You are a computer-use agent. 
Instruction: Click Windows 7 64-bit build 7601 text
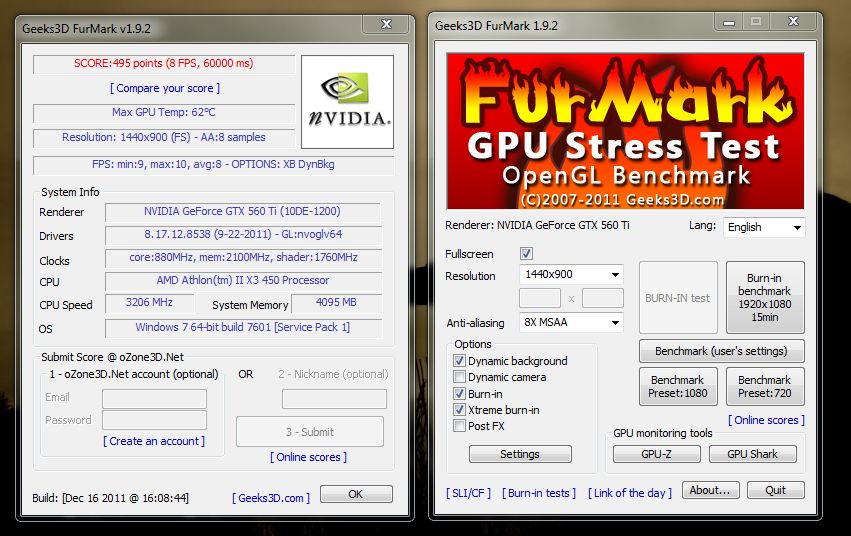pos(243,327)
